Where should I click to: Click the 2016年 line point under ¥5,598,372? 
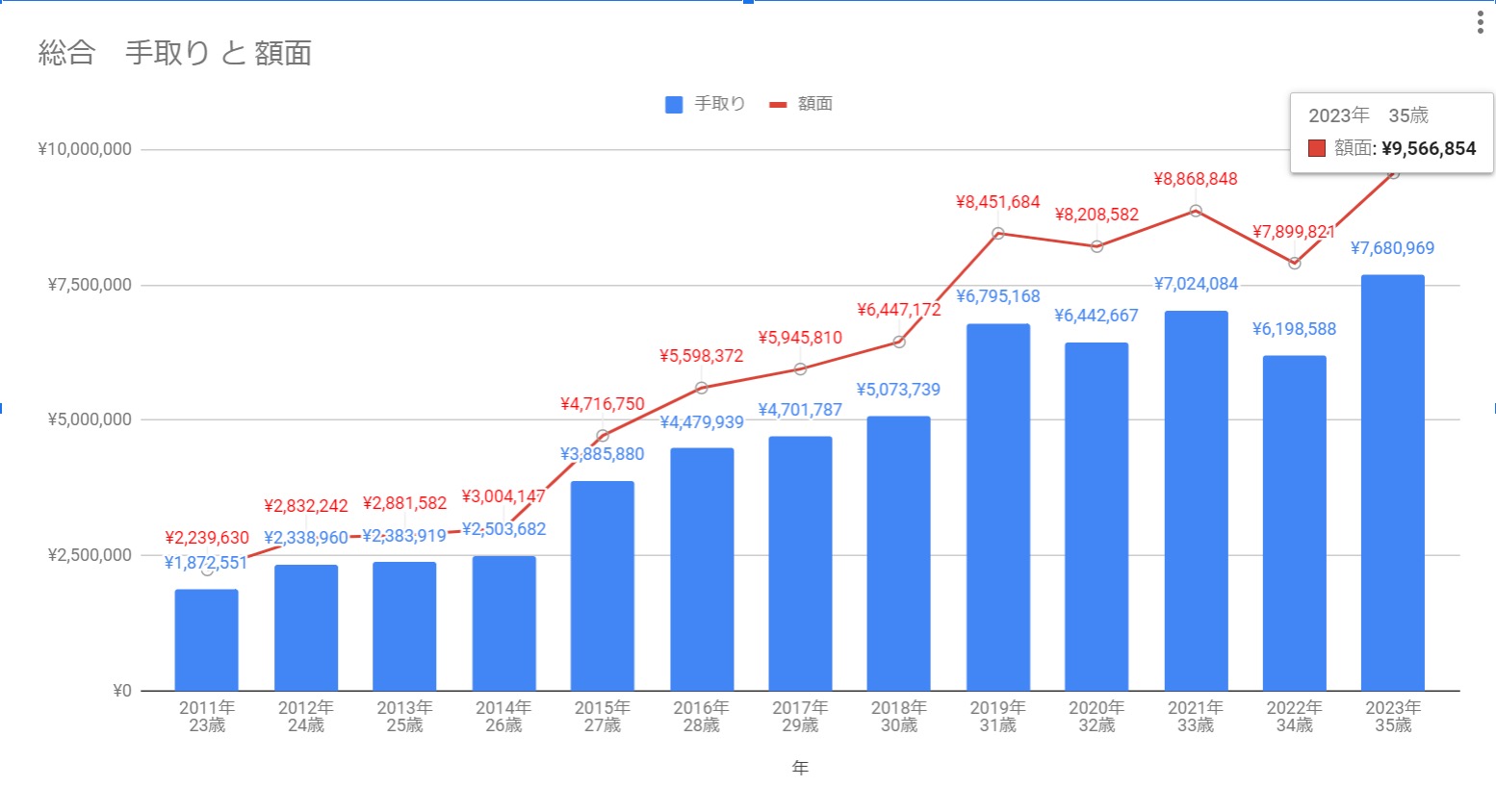click(702, 388)
